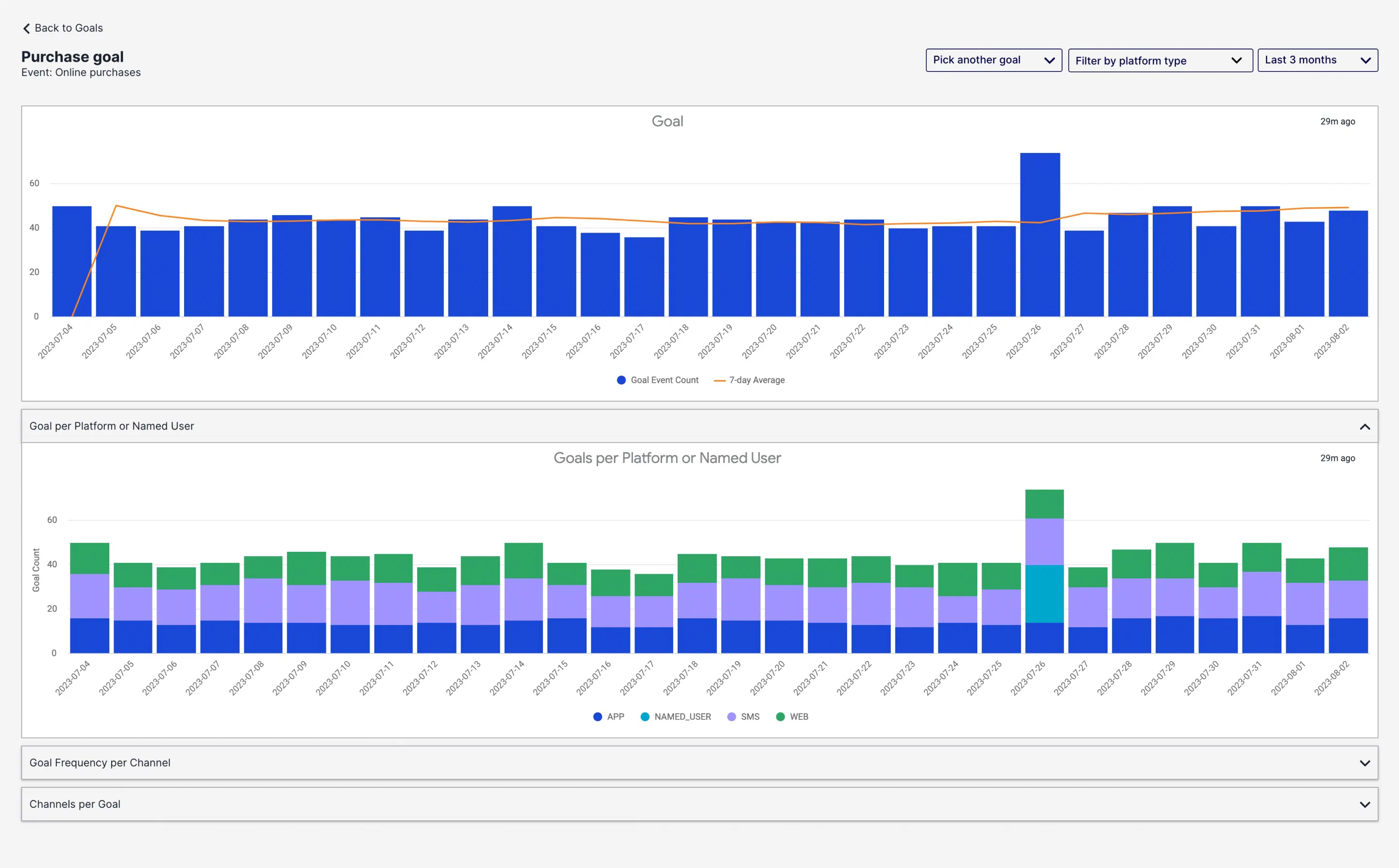
Task: Click the Goal chart's 29m ago timestamp
Action: pyautogui.click(x=1337, y=121)
